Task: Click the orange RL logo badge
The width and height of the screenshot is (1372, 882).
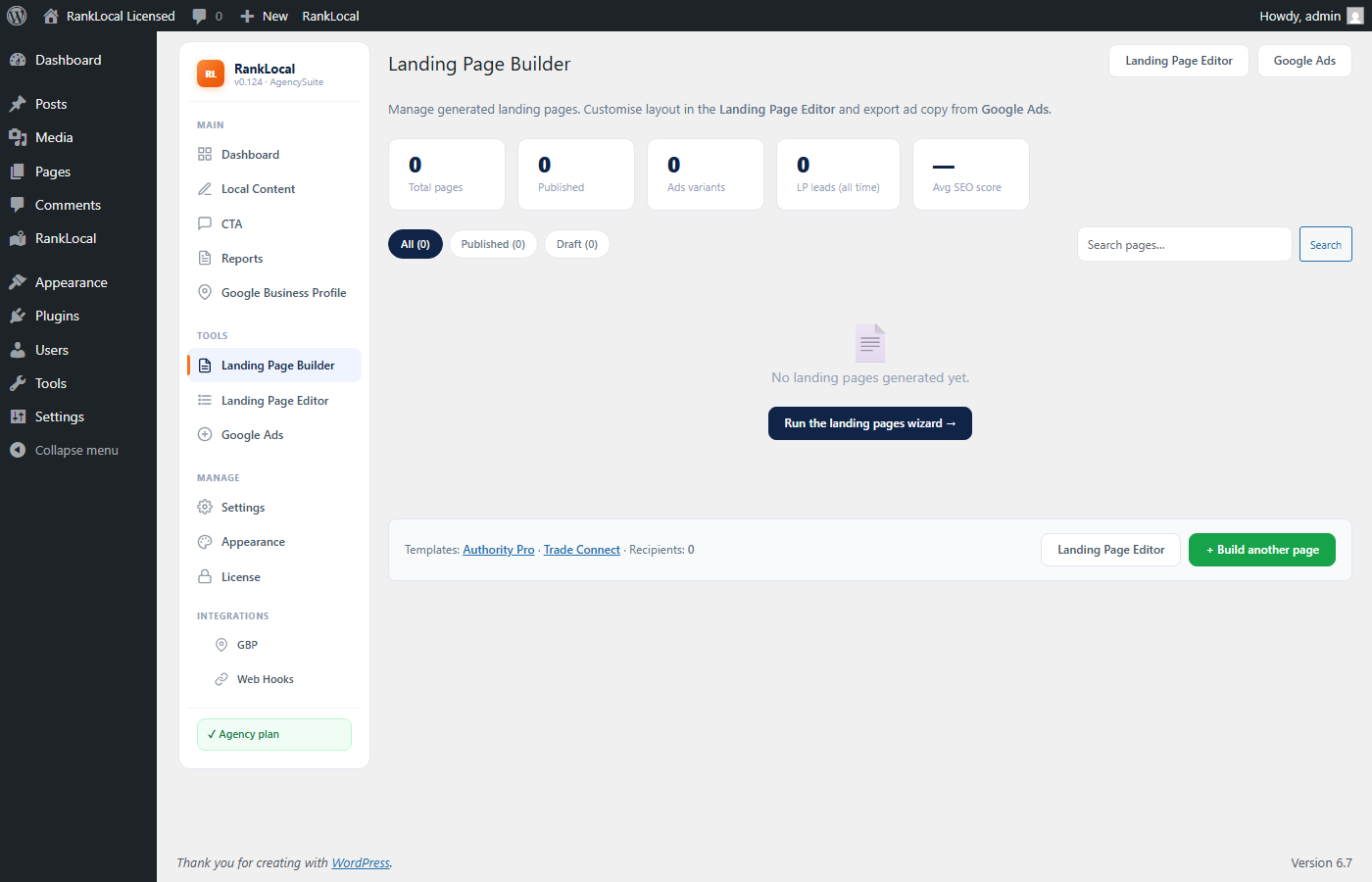Action: (211, 73)
